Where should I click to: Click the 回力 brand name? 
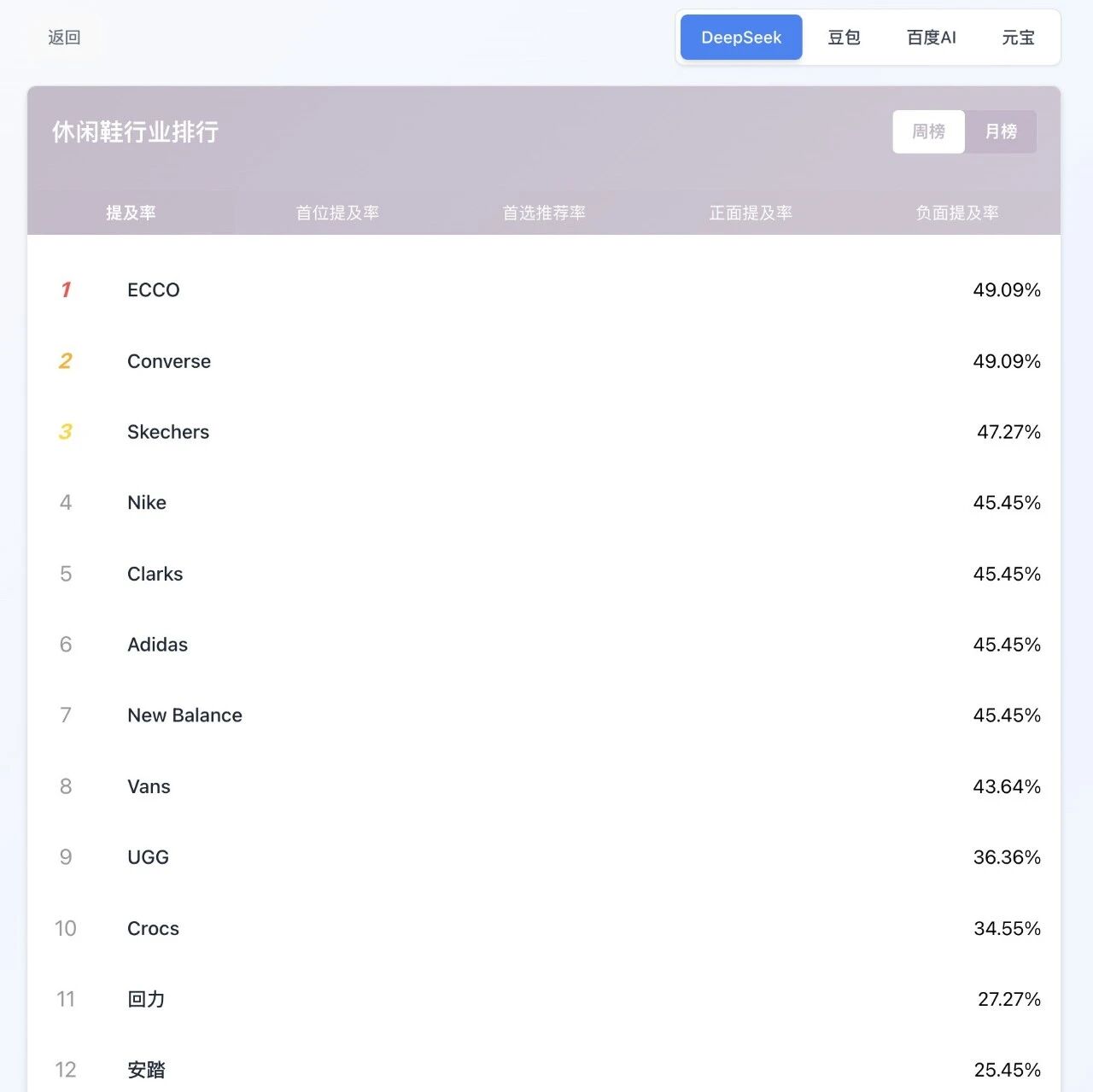click(146, 999)
